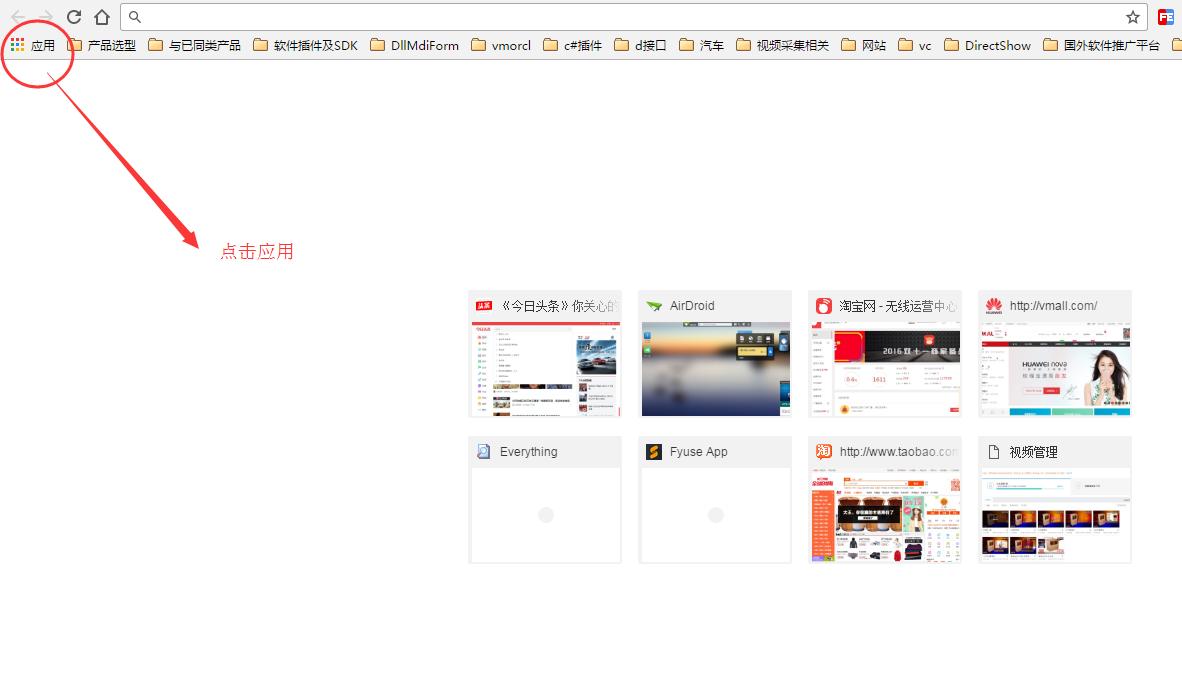
Task: Expand the 与已同类产品 bookmark folder
Action: point(194,45)
